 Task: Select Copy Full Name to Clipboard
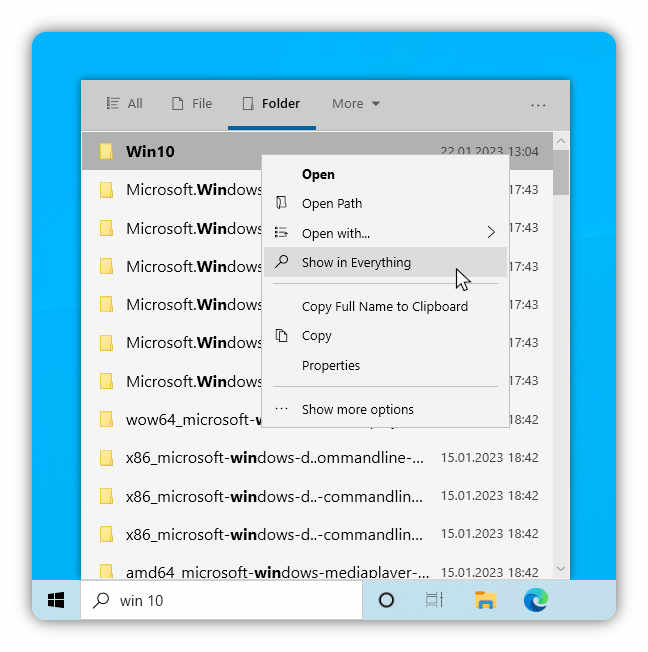pos(385,306)
